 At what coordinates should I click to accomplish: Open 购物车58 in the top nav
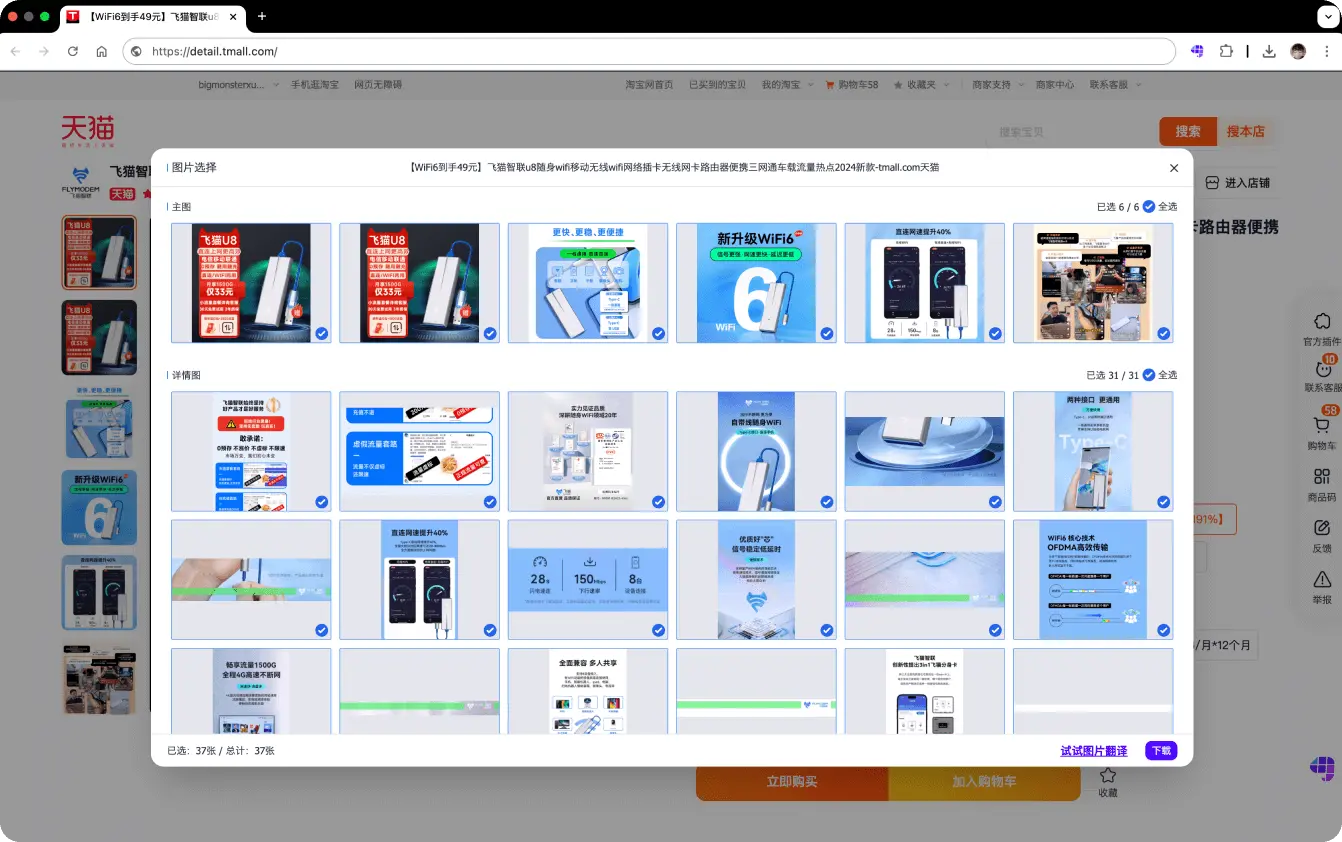(x=852, y=85)
